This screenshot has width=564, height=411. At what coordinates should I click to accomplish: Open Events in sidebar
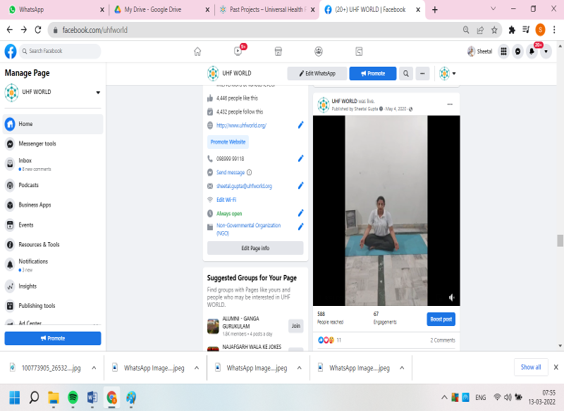pos(53,225)
